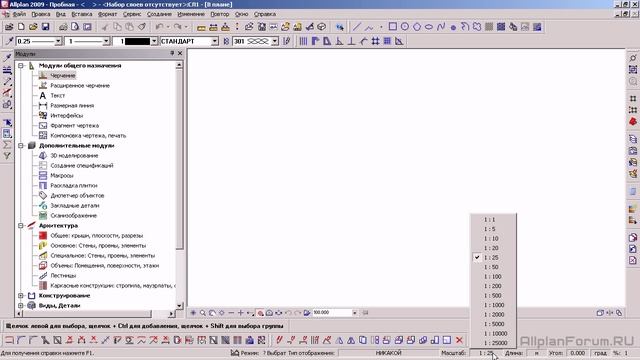Image resolution: width=640 pixels, height=360 pixels.
Task: Select the Spline curve tool icon
Action: click(x=441, y=27)
